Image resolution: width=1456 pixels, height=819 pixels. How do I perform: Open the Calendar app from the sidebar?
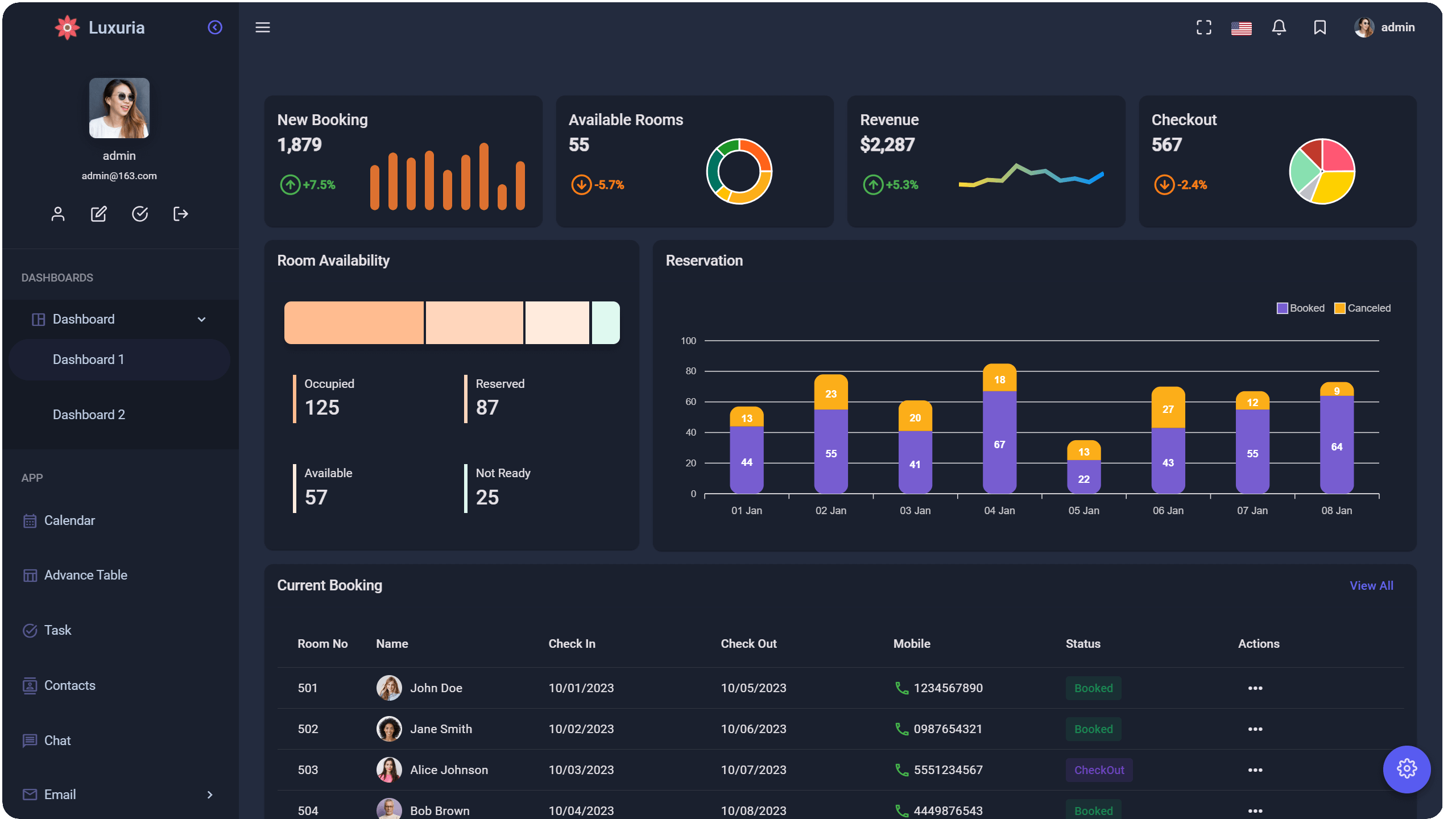[x=69, y=520]
